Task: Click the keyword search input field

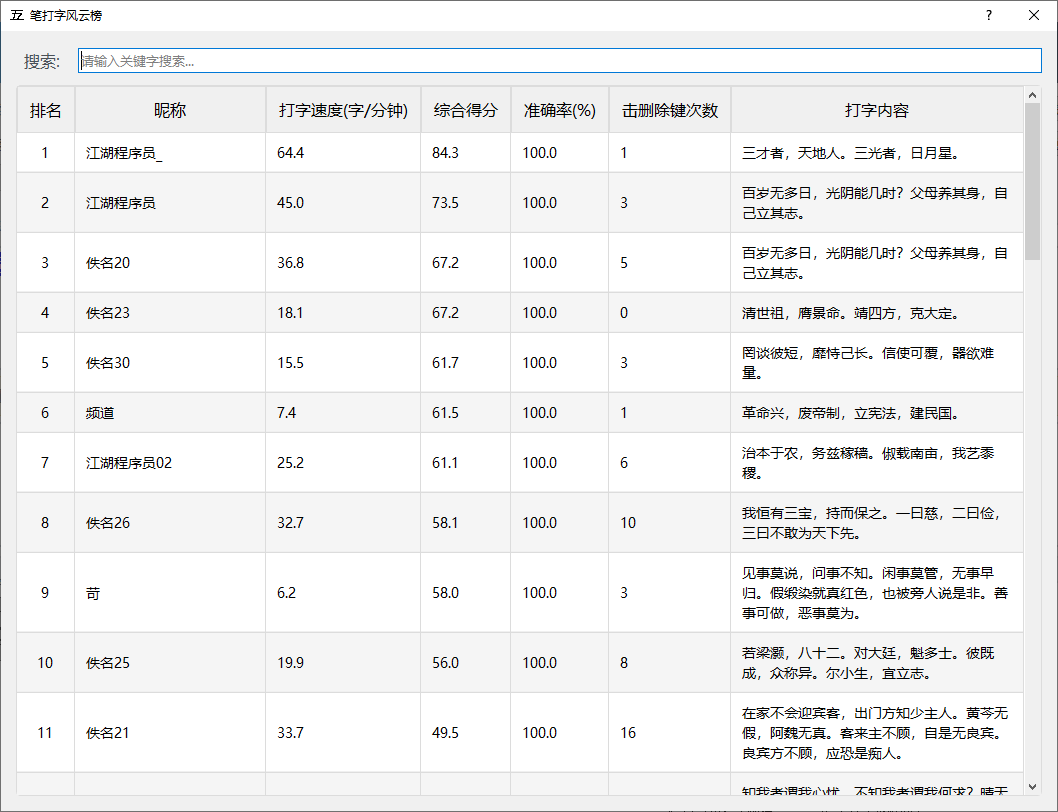Action: (559, 61)
